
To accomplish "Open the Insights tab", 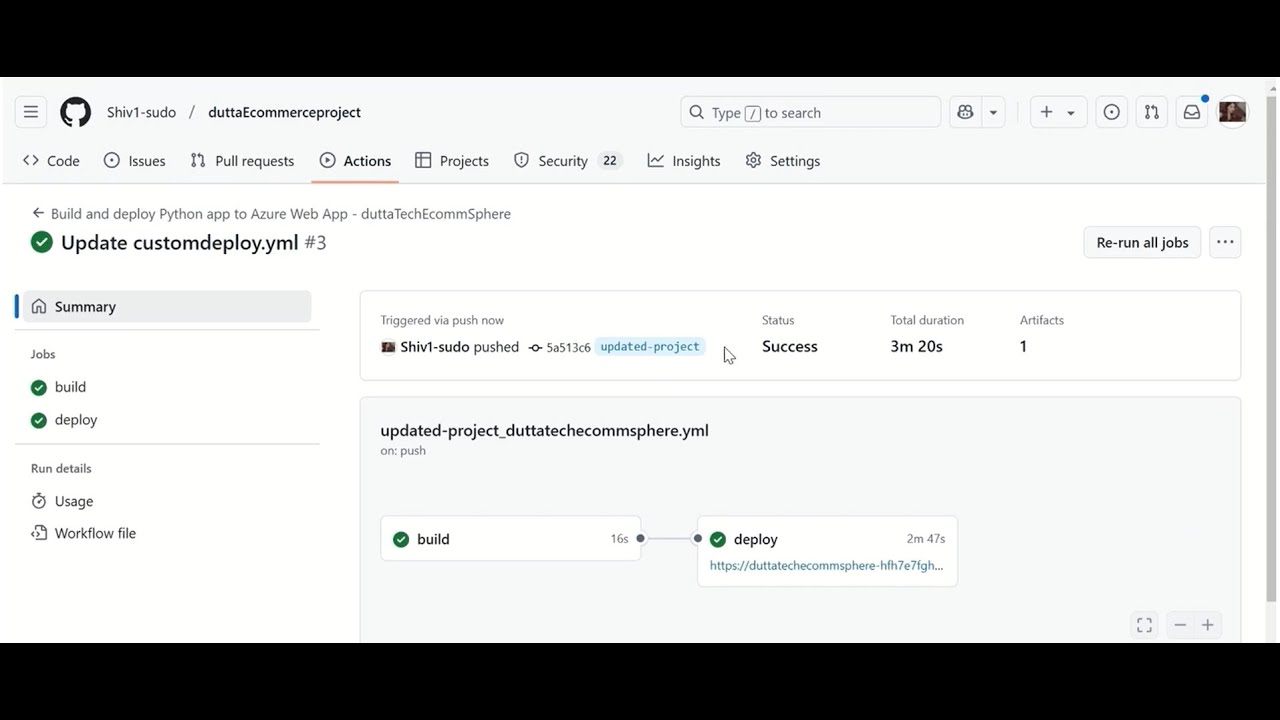I will [x=684, y=160].
